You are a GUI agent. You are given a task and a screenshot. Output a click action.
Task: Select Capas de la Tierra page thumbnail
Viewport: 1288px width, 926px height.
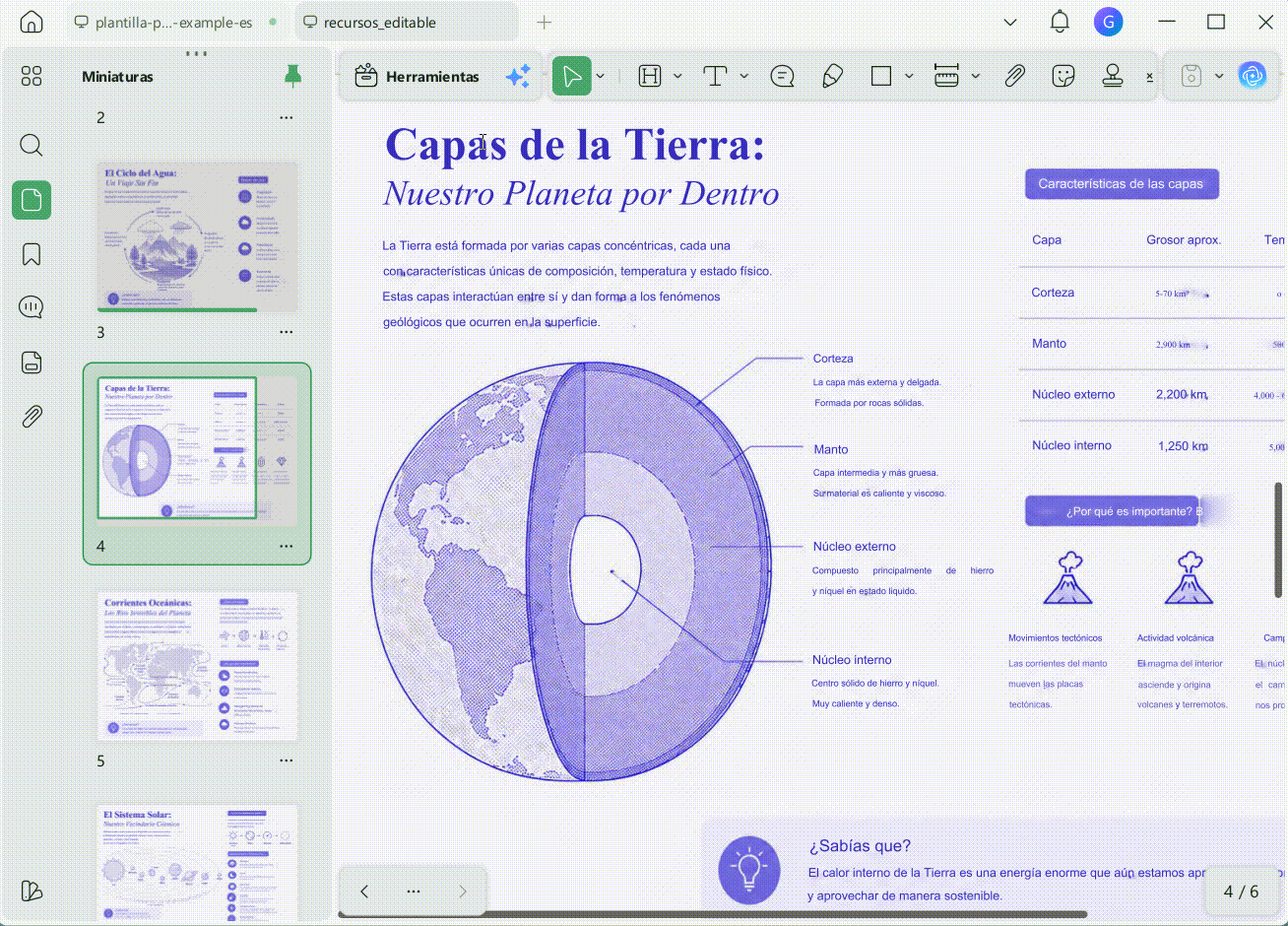[197, 450]
